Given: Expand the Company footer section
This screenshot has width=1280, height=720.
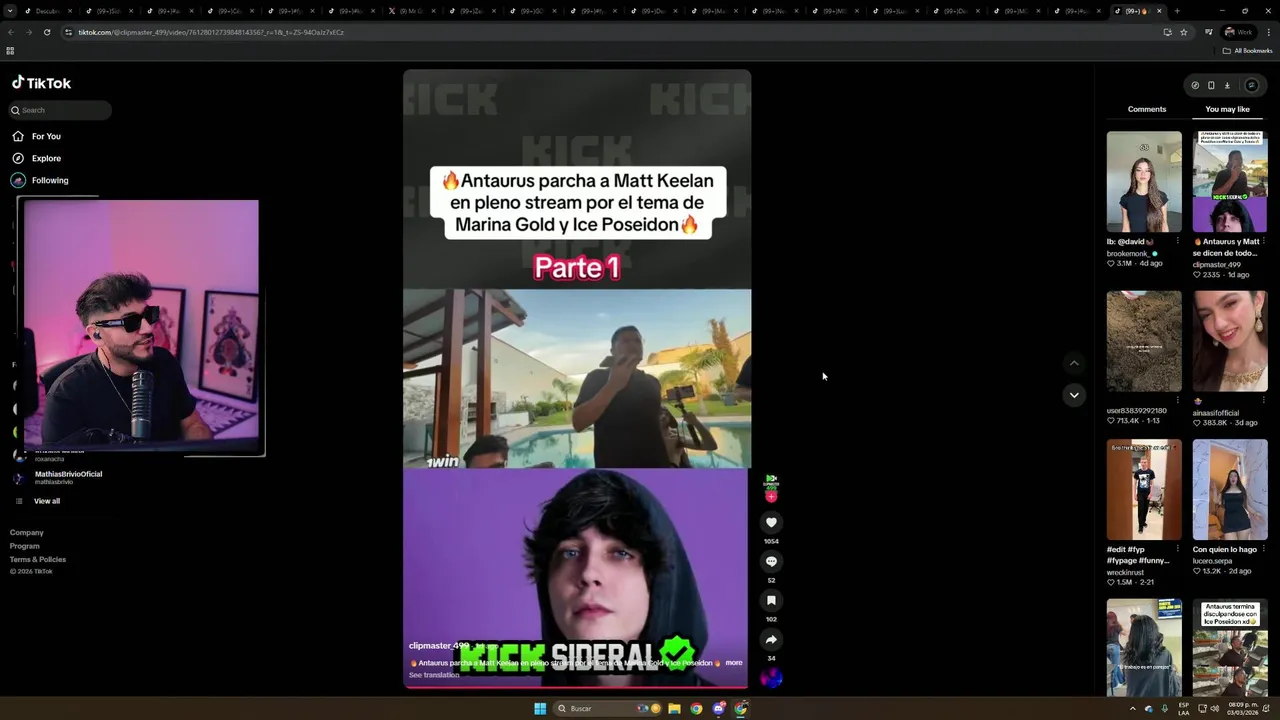Looking at the screenshot, I should pyautogui.click(x=27, y=533).
